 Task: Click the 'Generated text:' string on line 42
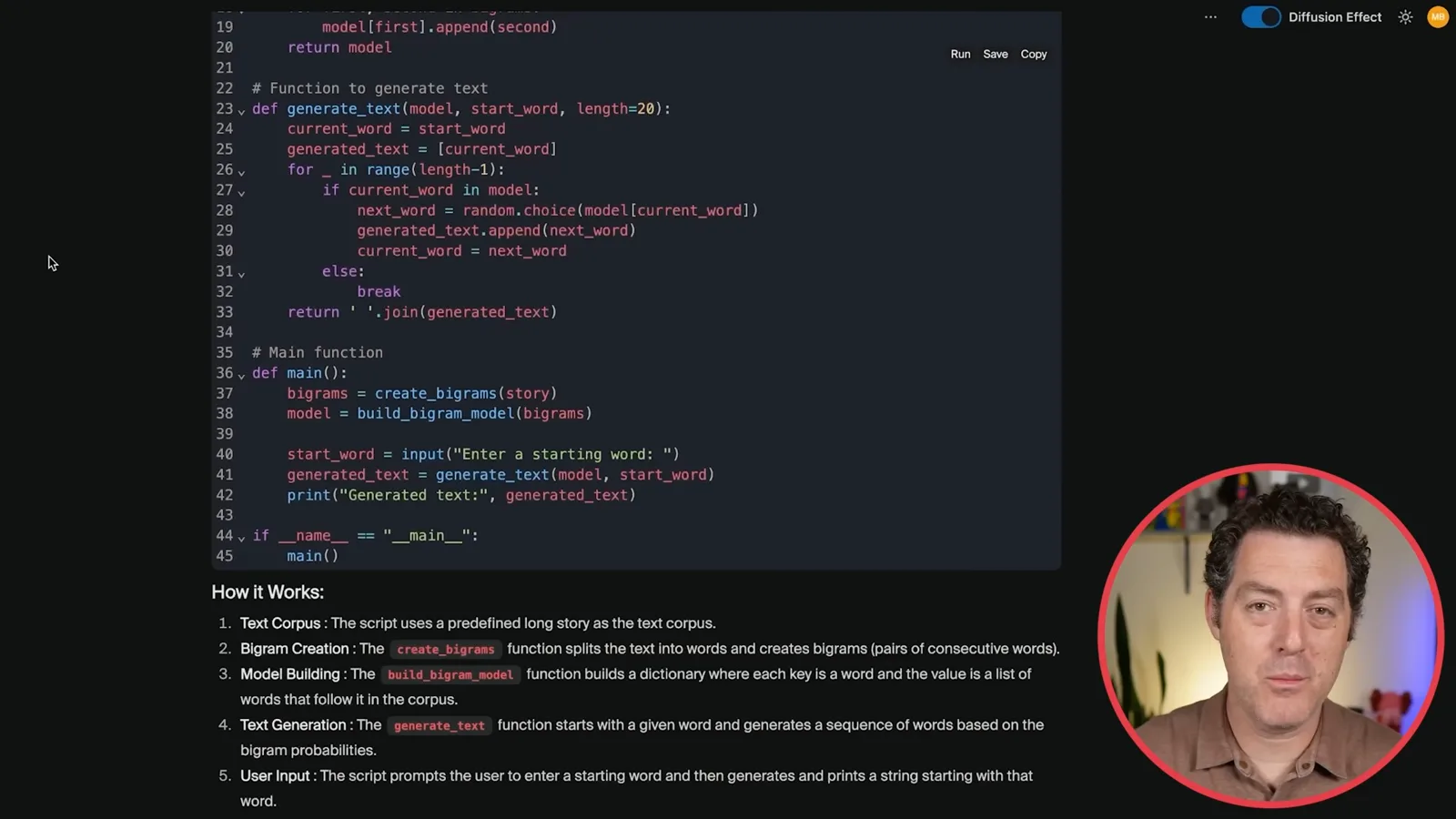pyautogui.click(x=414, y=495)
